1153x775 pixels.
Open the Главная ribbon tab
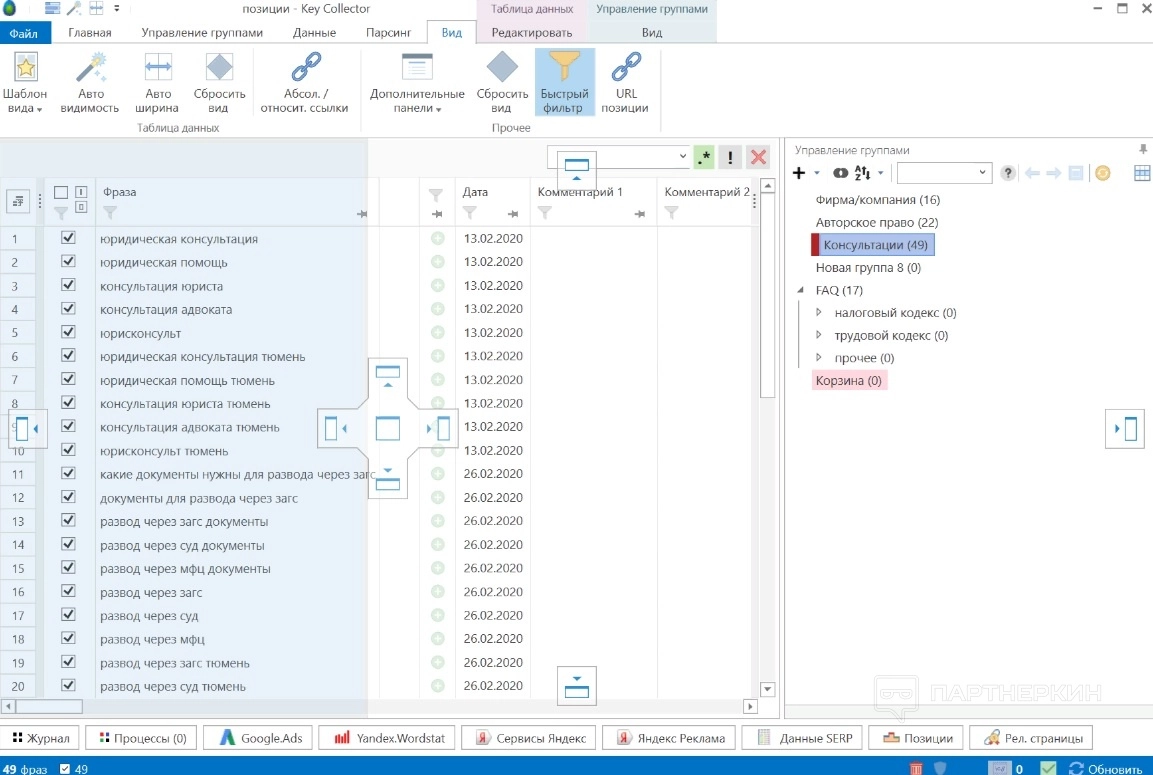coord(90,32)
